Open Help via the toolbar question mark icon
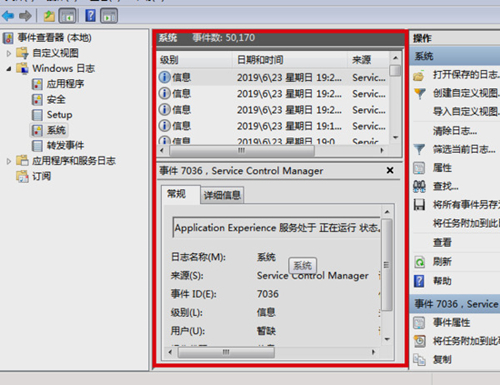The width and height of the screenshot is (500, 385). [x=90, y=16]
